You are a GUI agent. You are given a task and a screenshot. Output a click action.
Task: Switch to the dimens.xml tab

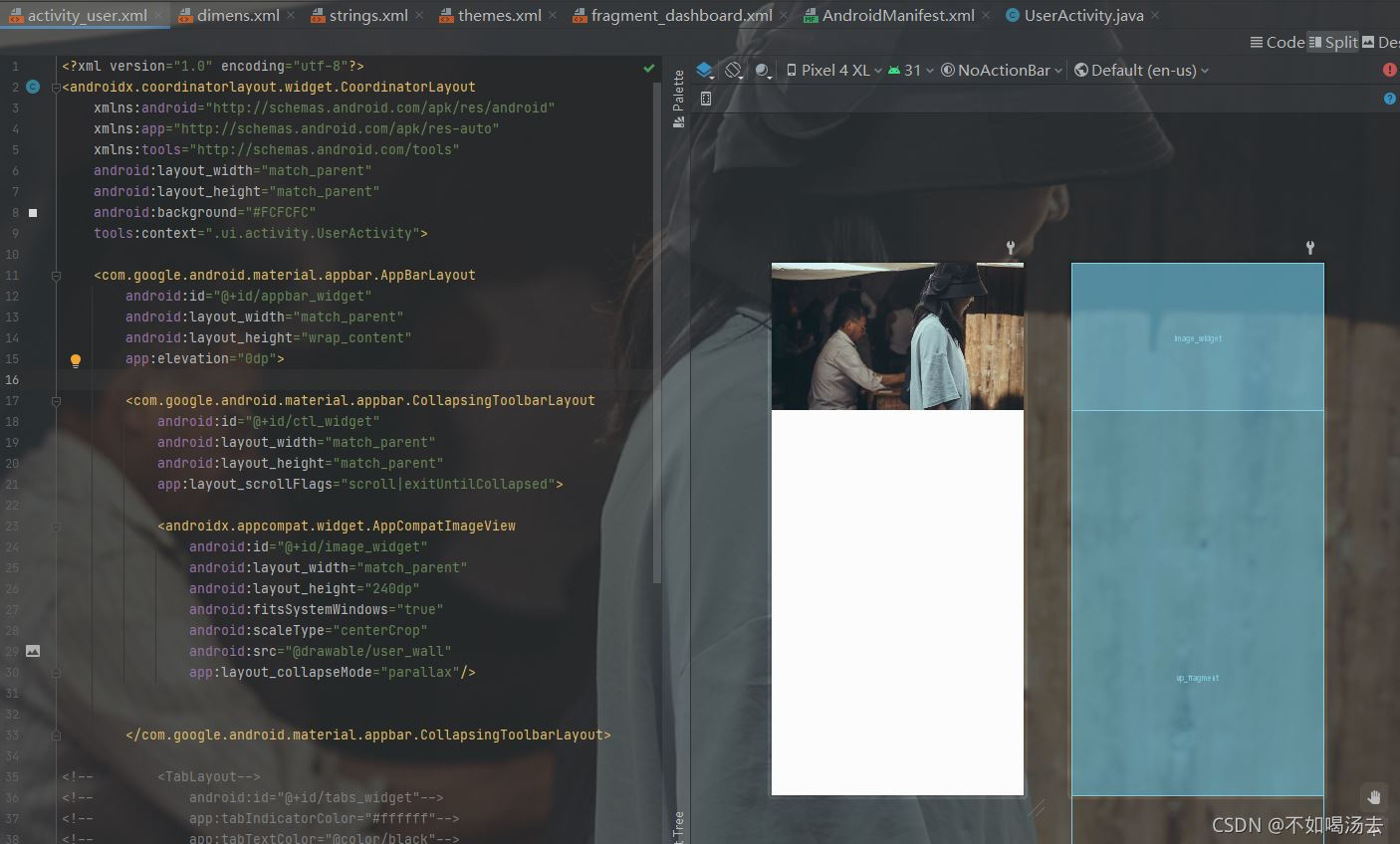coord(229,15)
